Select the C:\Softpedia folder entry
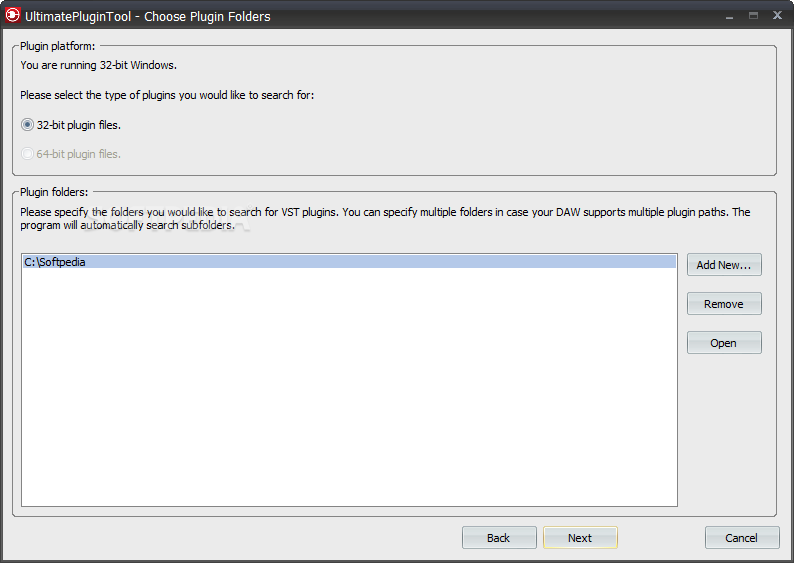The width and height of the screenshot is (794, 563). coord(349,262)
